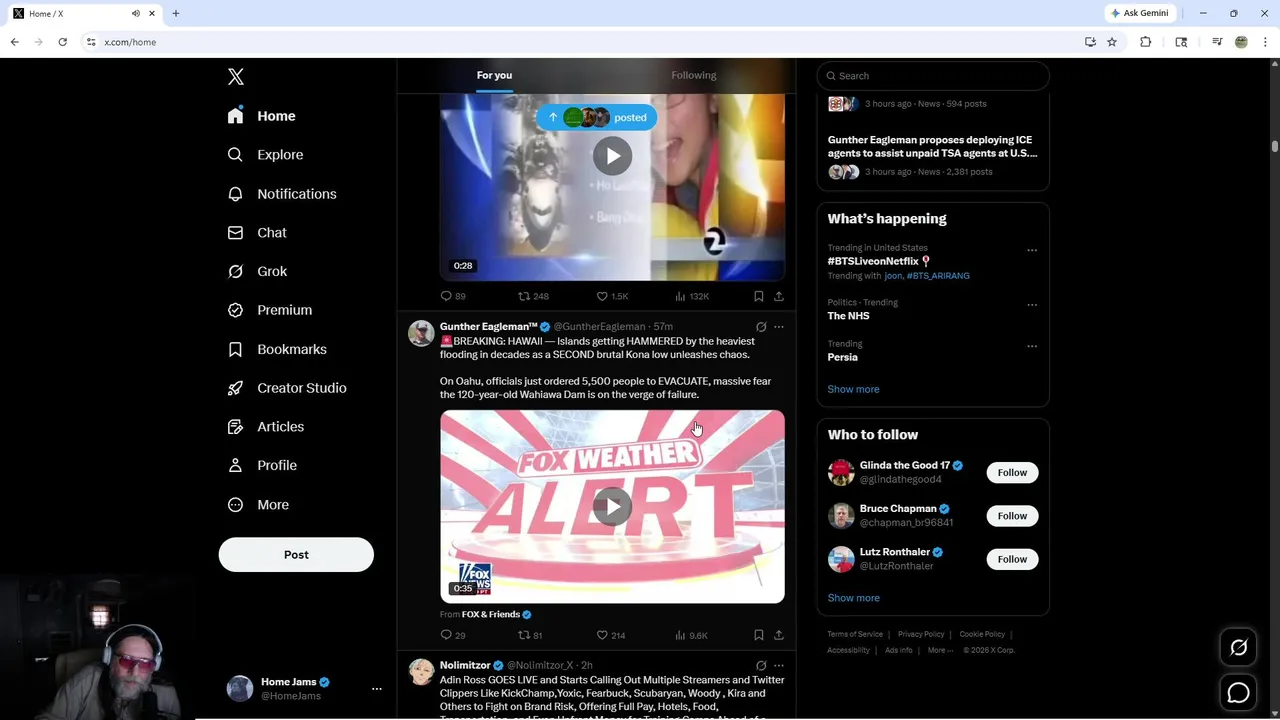Bookmark the post with 132K views
This screenshot has width=1280, height=720.
point(758,296)
